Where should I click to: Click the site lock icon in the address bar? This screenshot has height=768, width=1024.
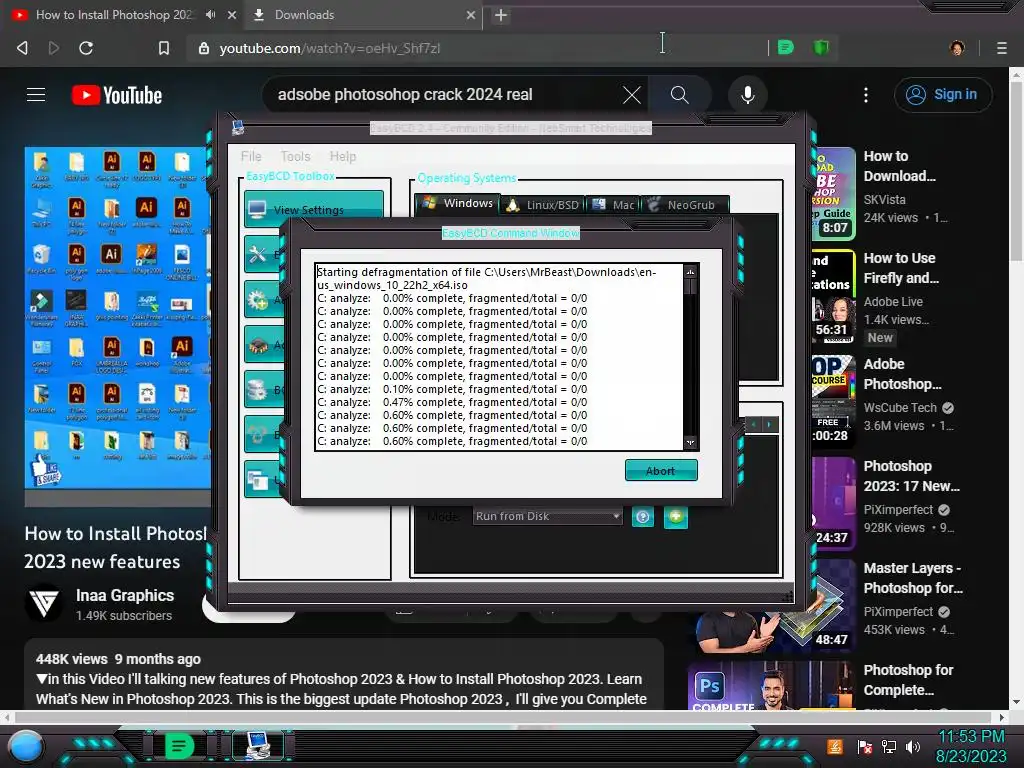[x=204, y=48]
